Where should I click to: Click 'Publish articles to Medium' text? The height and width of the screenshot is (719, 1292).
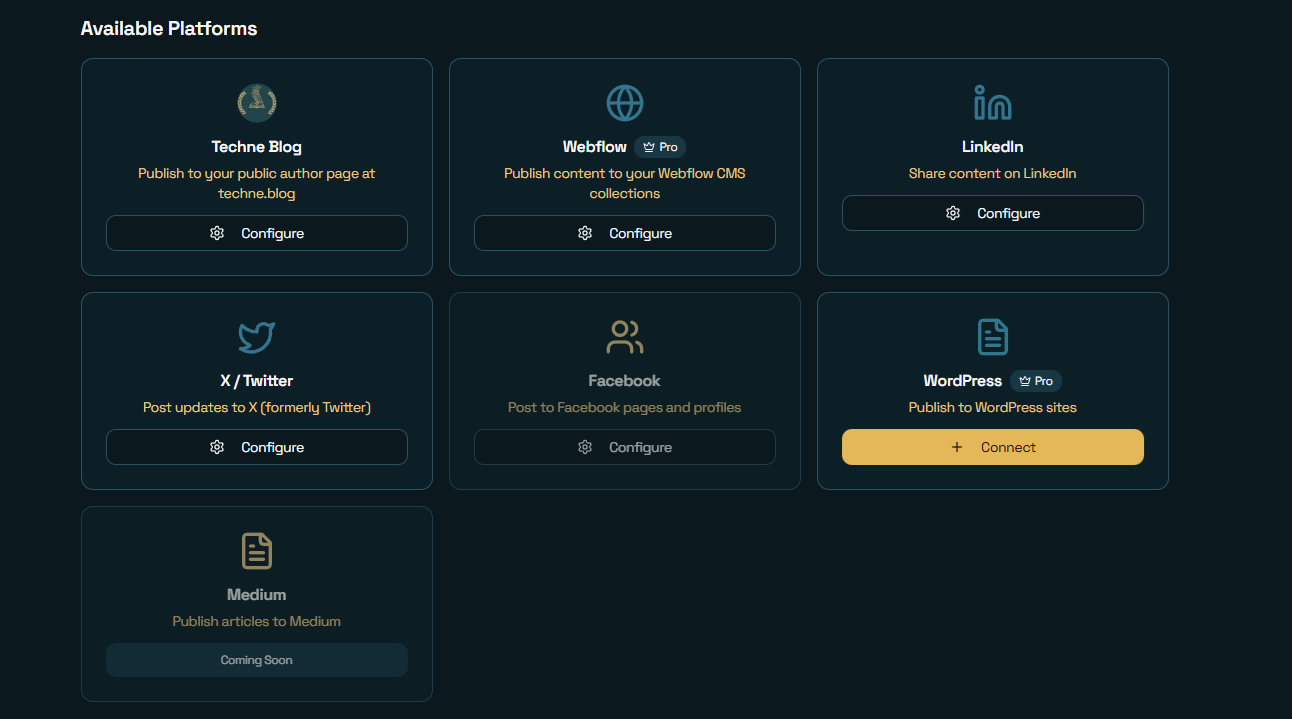pyautogui.click(x=257, y=621)
